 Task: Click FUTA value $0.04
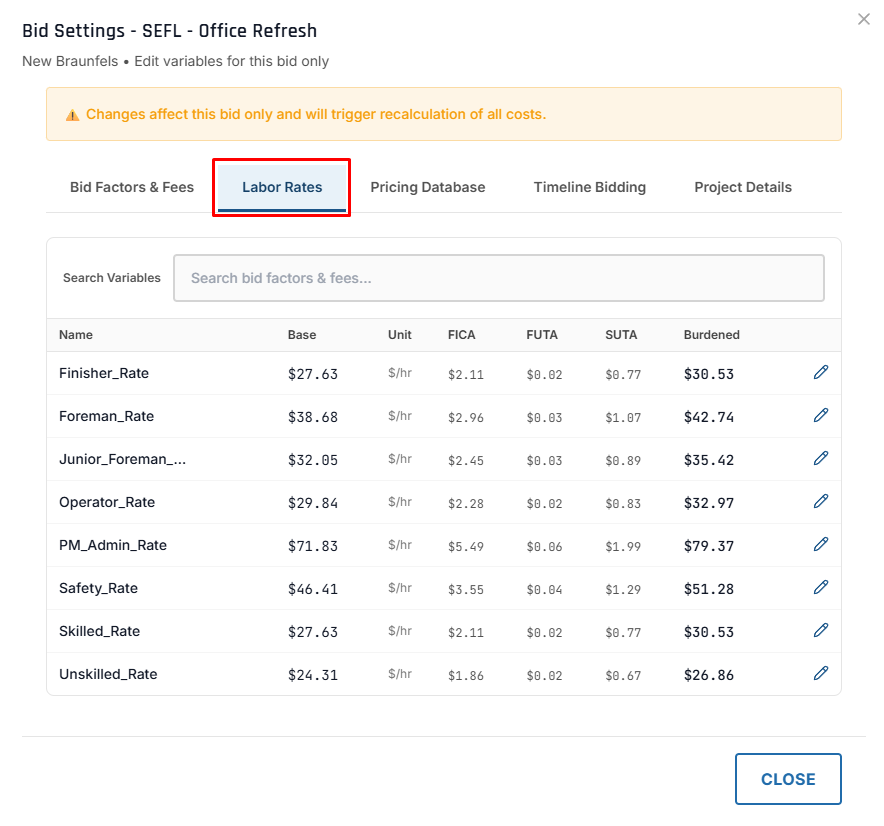click(544, 589)
